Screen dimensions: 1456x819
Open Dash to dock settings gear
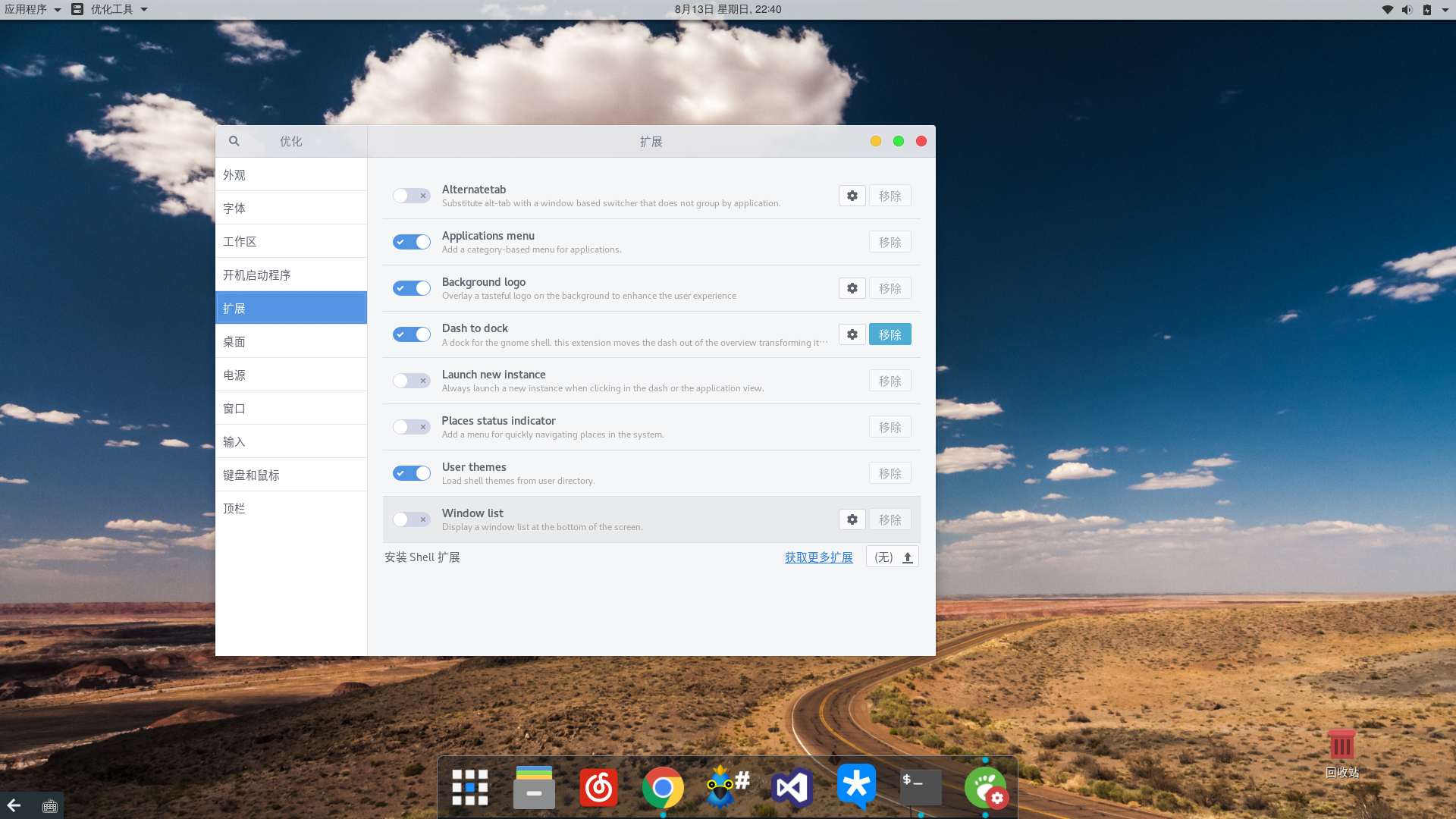852,334
